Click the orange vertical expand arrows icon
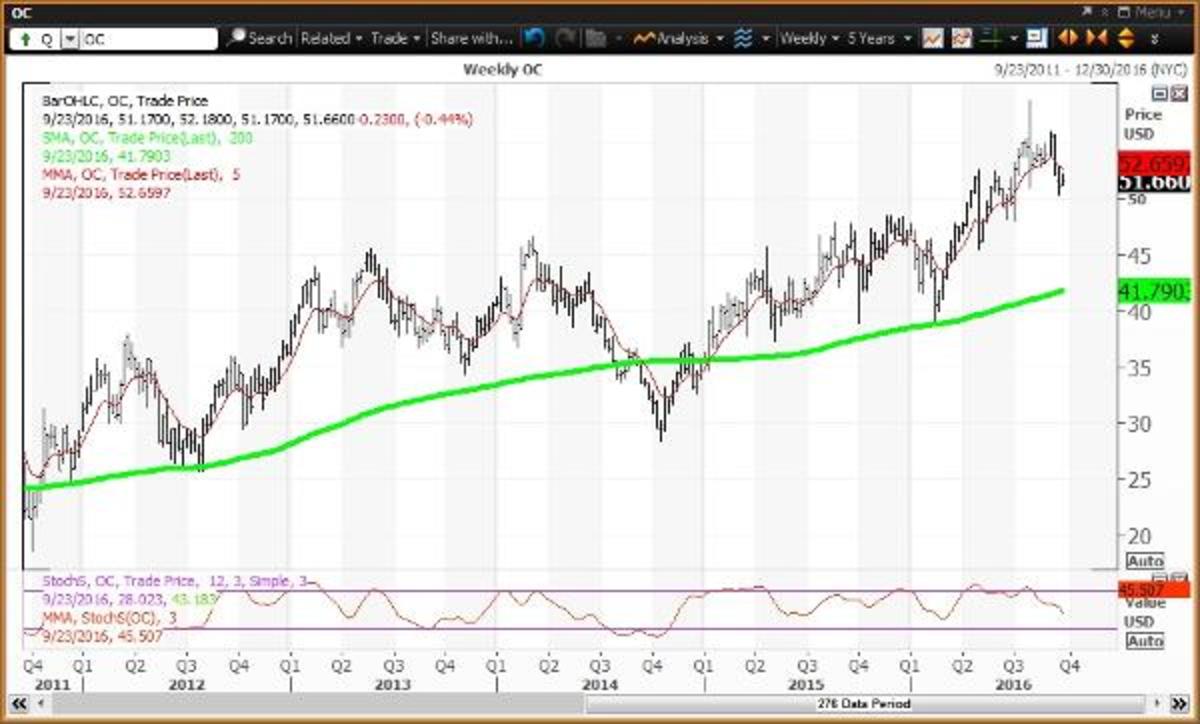The image size is (1200, 724). (x=1125, y=39)
